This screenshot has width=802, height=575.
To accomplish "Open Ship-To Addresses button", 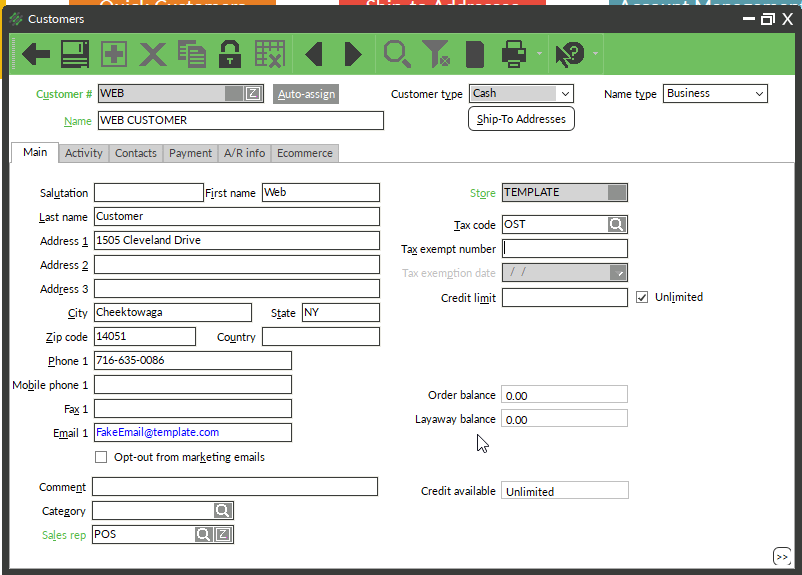I will pyautogui.click(x=521, y=119).
